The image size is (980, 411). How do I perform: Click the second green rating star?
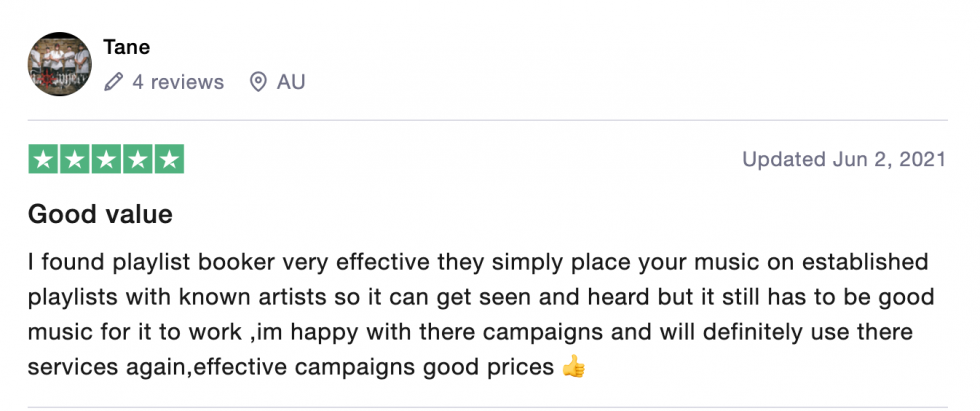[x=74, y=159]
